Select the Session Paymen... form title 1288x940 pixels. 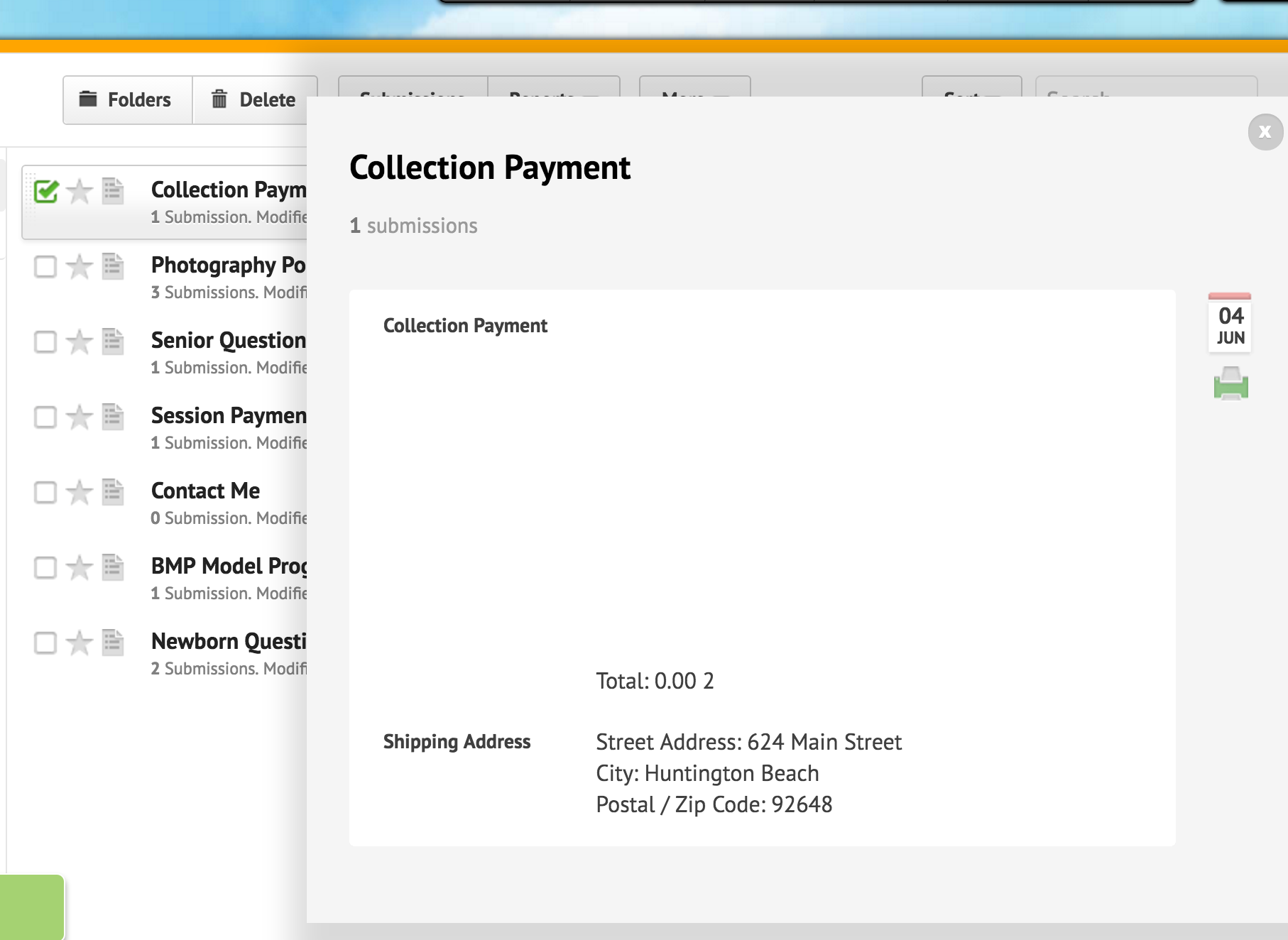coord(229,415)
